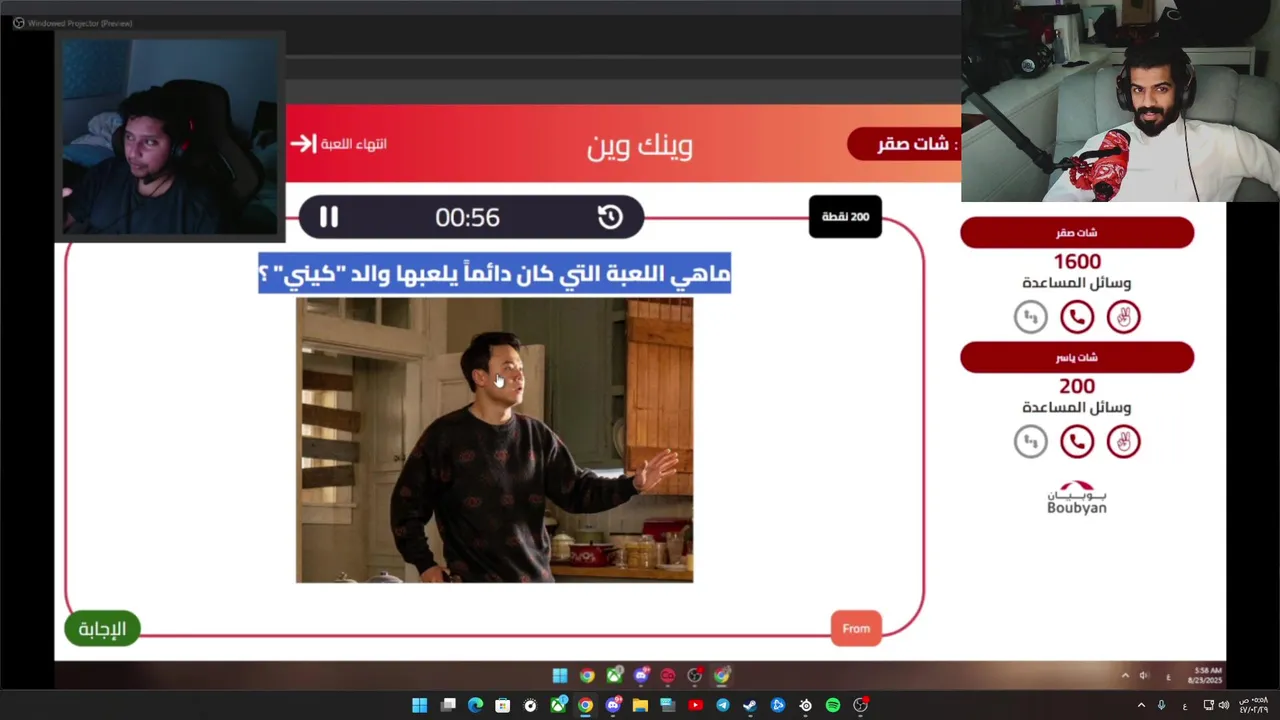Click the 200 score of شات ياسر

tap(1077, 386)
